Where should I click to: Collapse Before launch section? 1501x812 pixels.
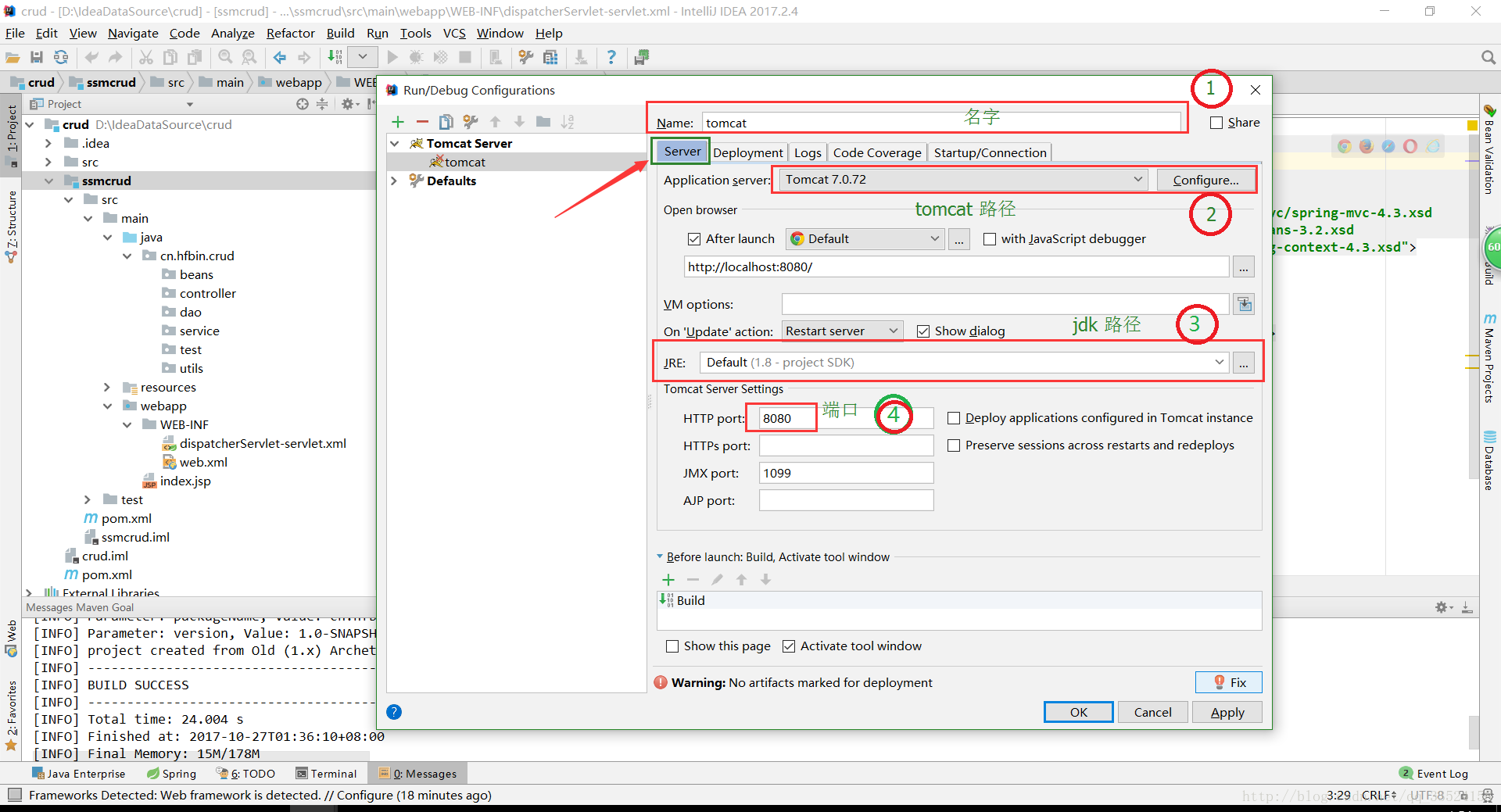[660, 557]
